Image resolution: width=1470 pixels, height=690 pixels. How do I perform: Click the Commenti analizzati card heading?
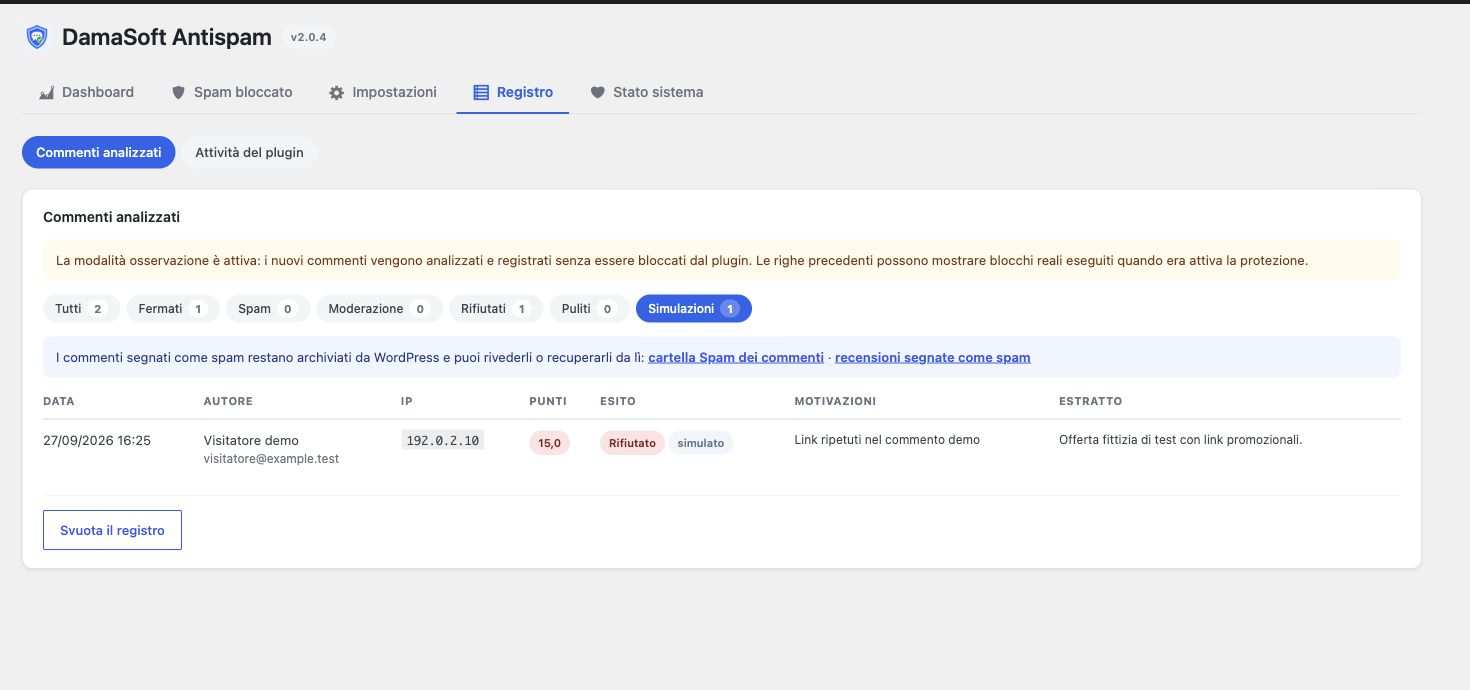[x=111, y=217]
